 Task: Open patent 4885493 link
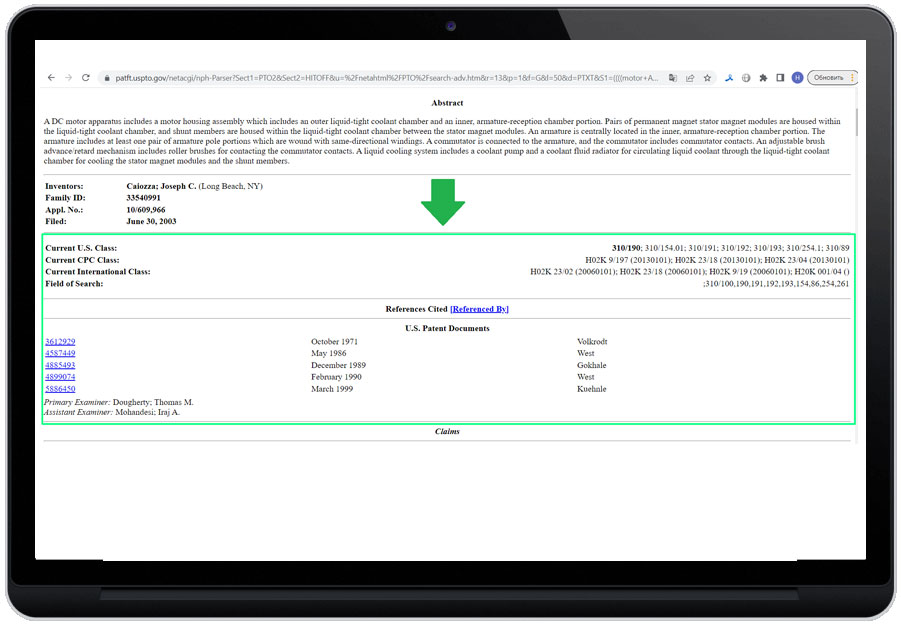60,366
